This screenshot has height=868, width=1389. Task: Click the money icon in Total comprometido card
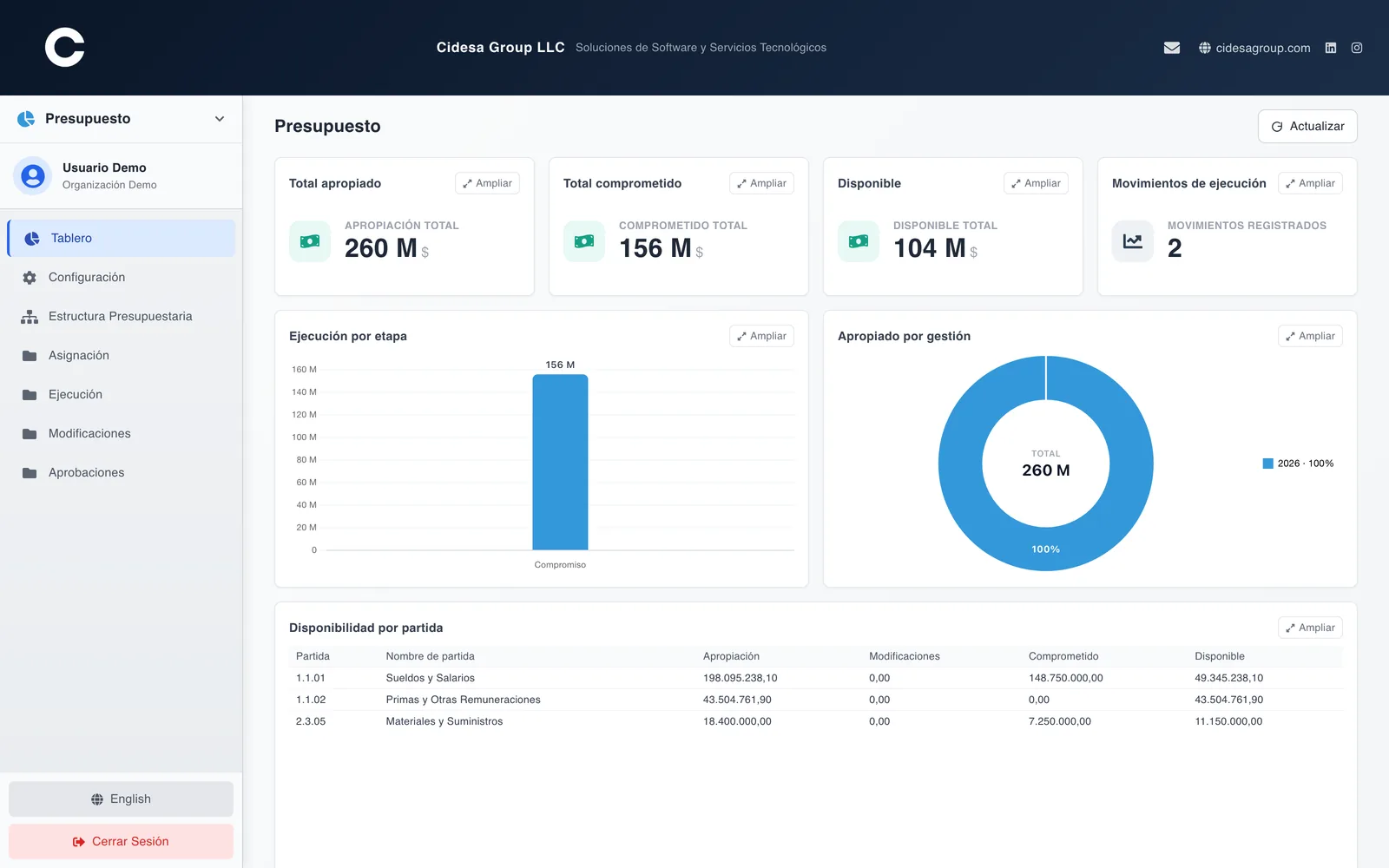(584, 241)
